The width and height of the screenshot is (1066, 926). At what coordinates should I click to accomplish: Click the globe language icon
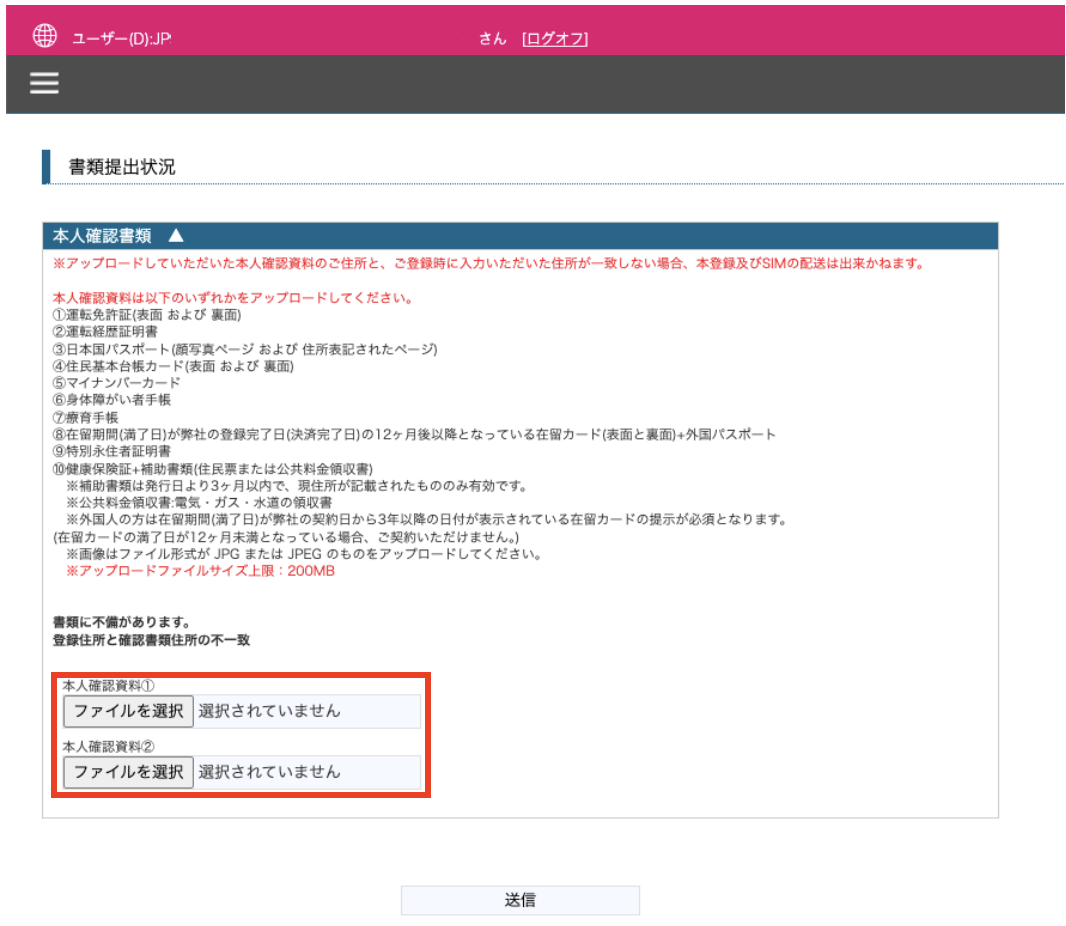(45, 35)
